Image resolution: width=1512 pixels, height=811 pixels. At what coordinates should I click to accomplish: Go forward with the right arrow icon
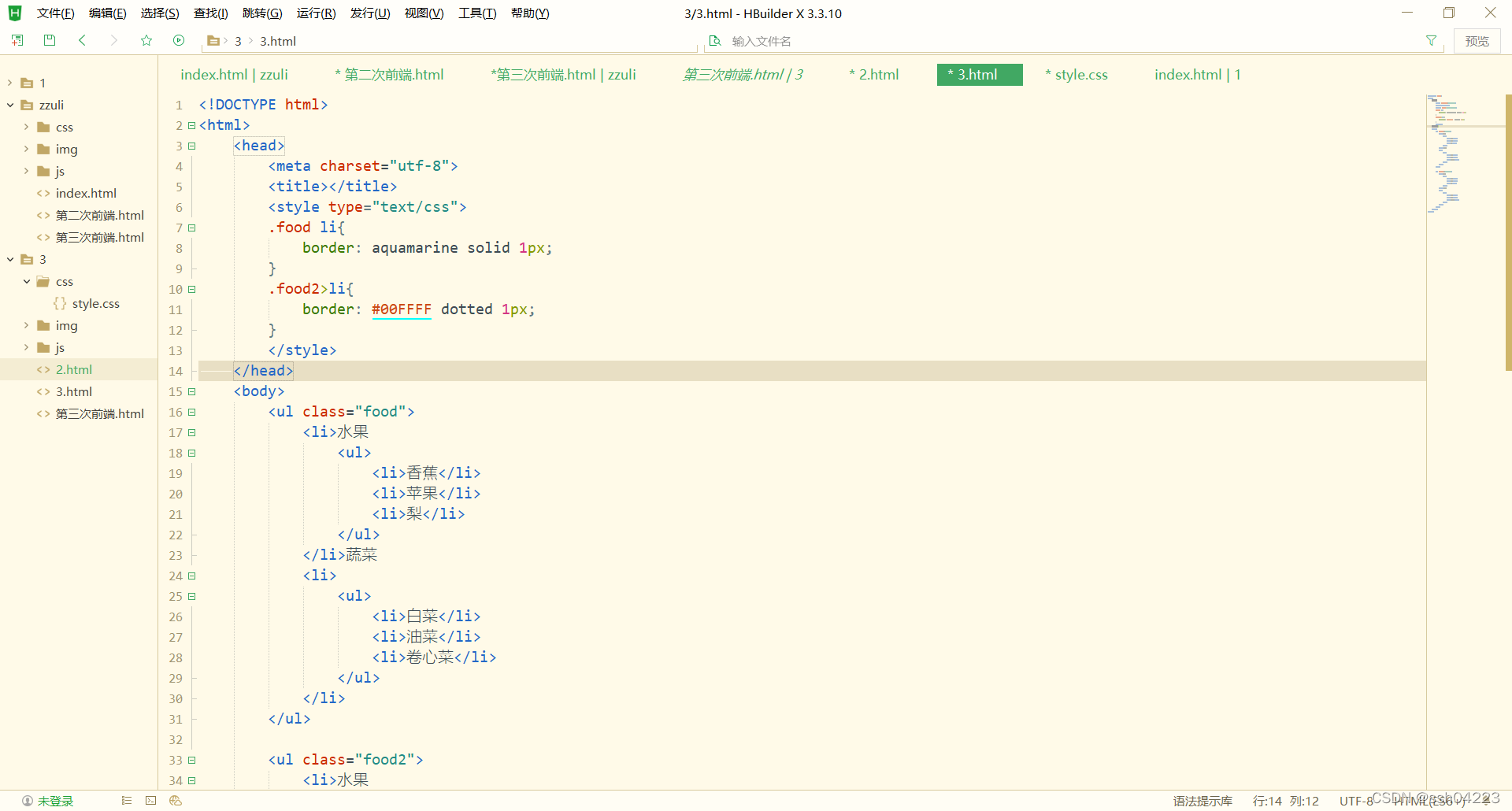114,40
